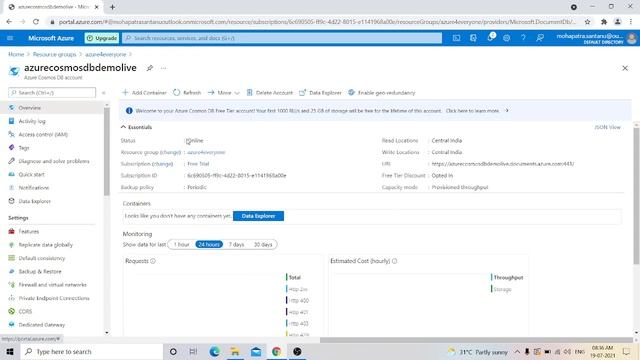The image size is (640, 360).
Task: Click the Azure global search bar
Action: [x=282, y=38]
